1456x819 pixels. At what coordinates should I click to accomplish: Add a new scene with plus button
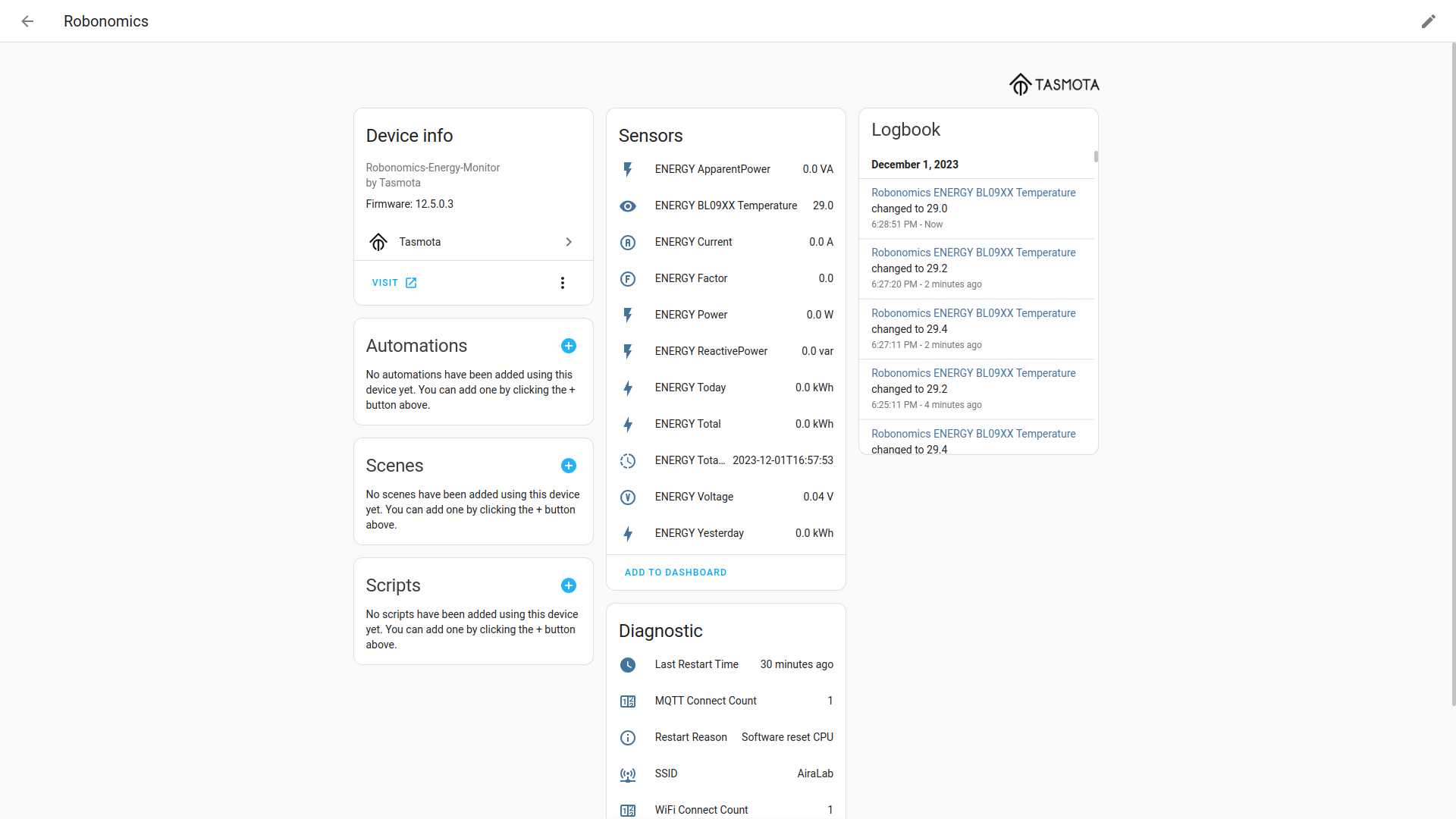tap(569, 466)
